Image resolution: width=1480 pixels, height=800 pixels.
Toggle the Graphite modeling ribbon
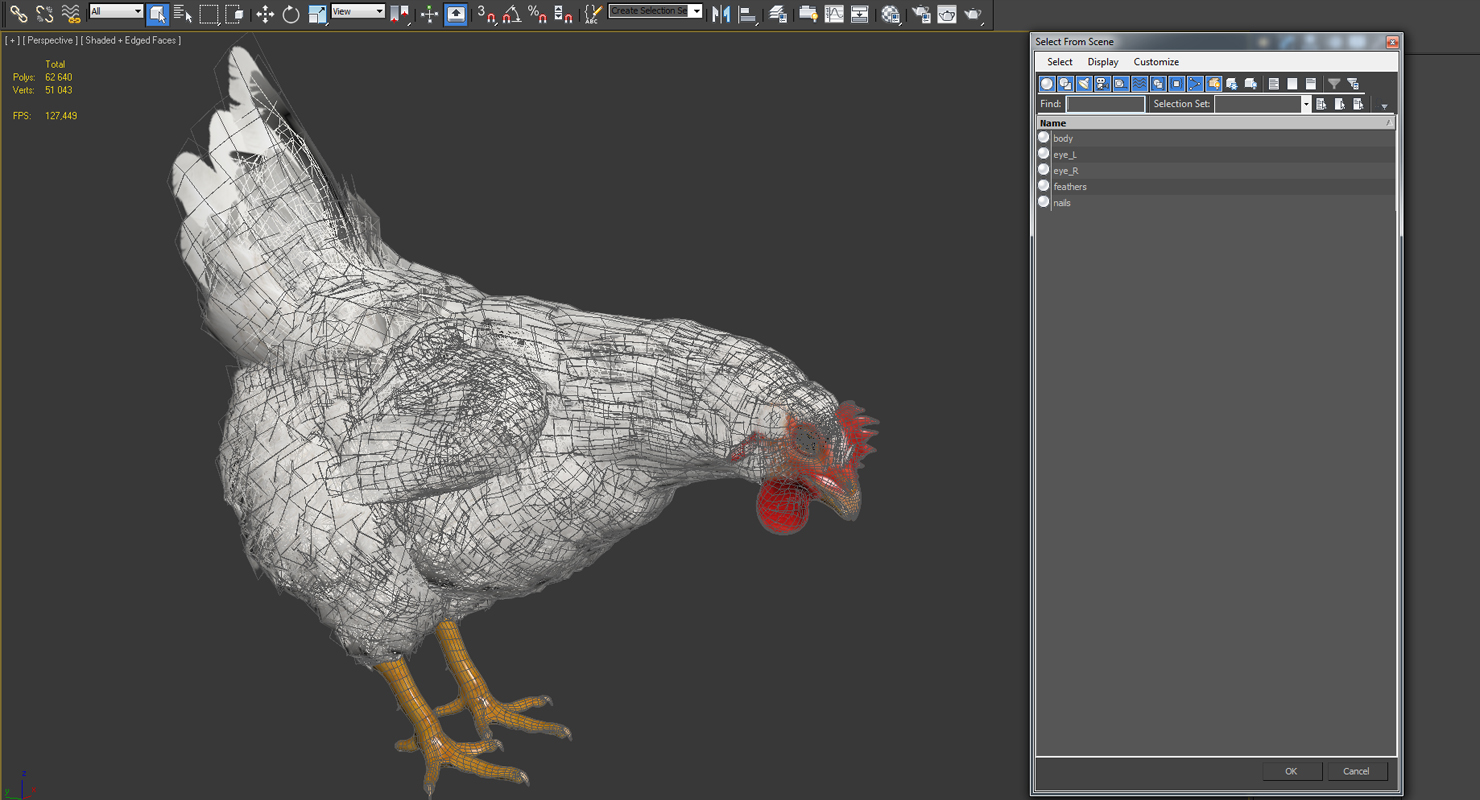tap(808, 14)
